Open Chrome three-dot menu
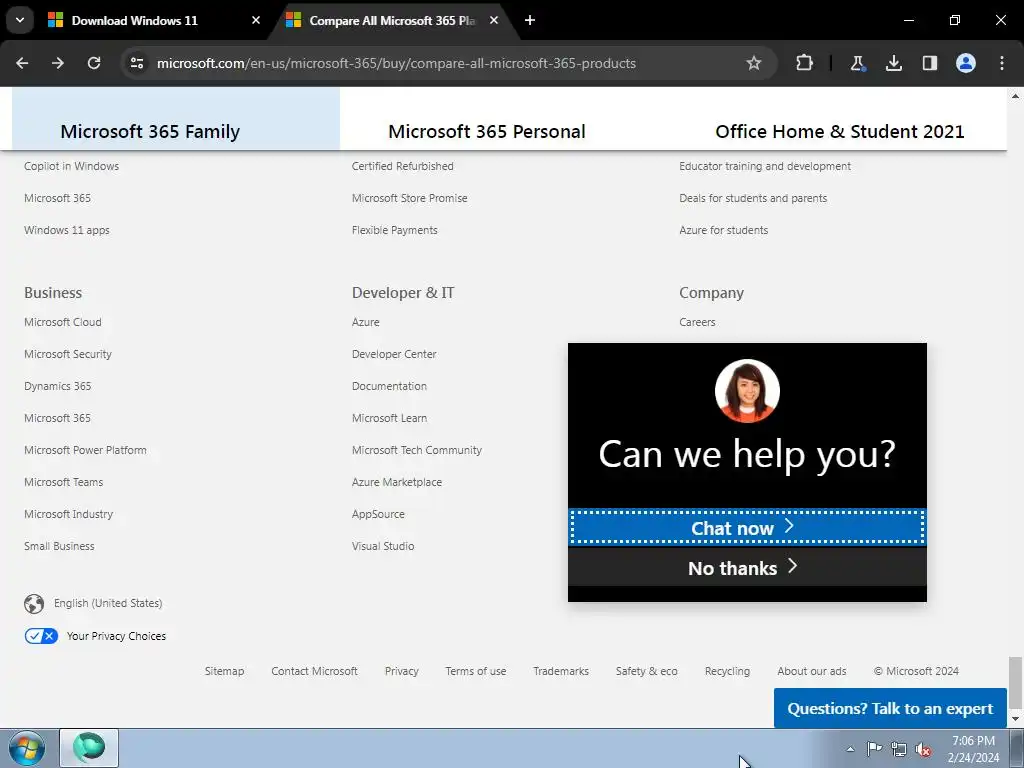Screen dimensions: 1024x768 click(x=1002, y=63)
